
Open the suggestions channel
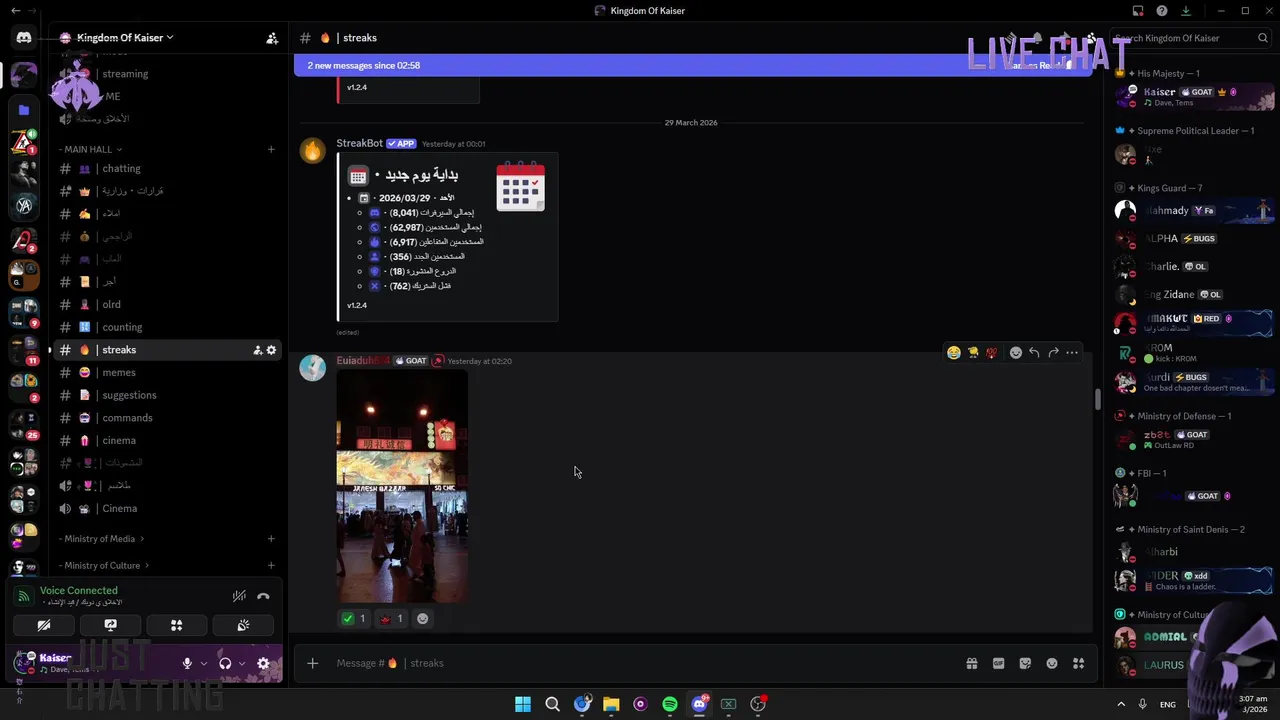tap(167, 395)
